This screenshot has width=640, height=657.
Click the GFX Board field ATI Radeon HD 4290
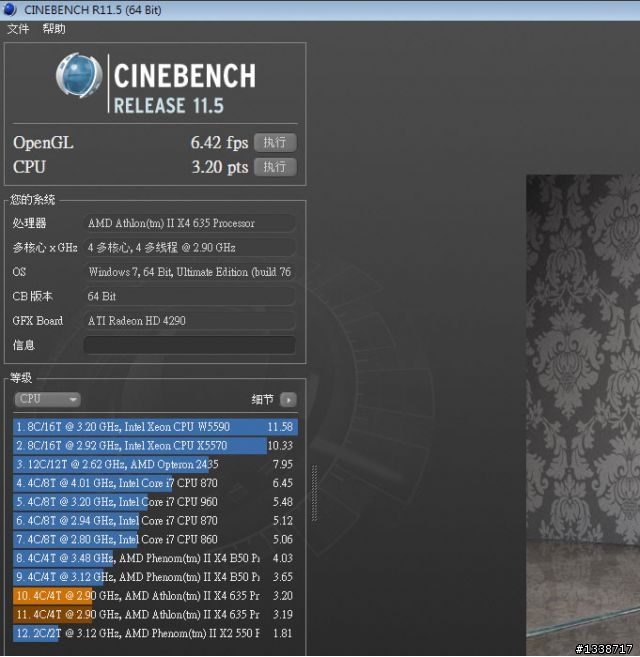point(189,321)
